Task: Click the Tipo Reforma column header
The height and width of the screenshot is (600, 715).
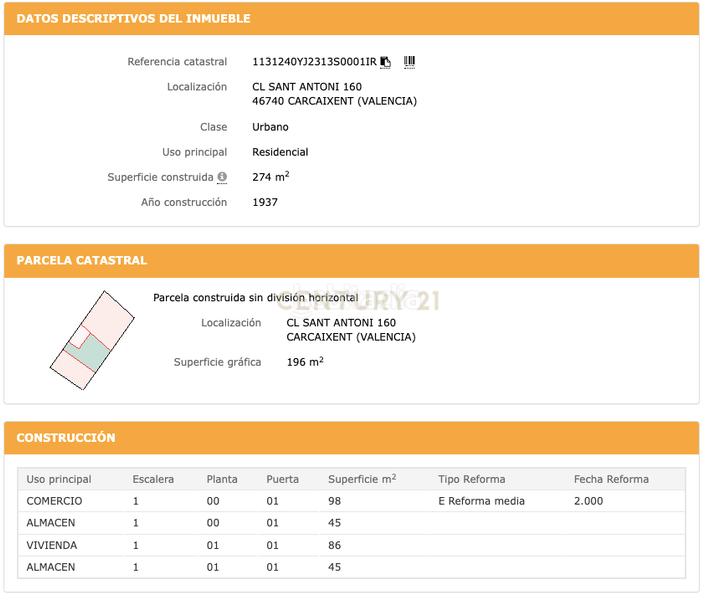Action: click(471, 479)
